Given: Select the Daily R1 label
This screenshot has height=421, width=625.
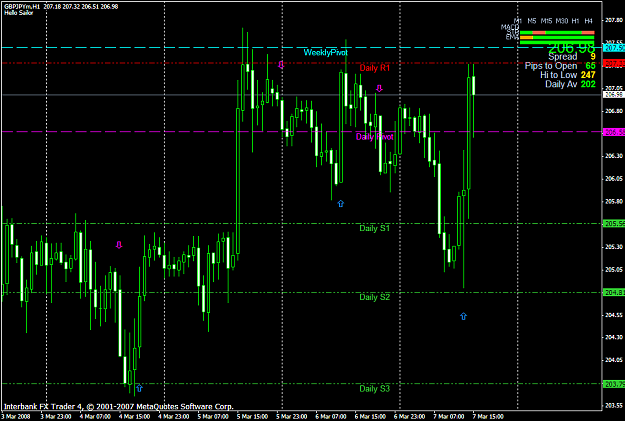Looking at the screenshot, I should coord(374,68).
